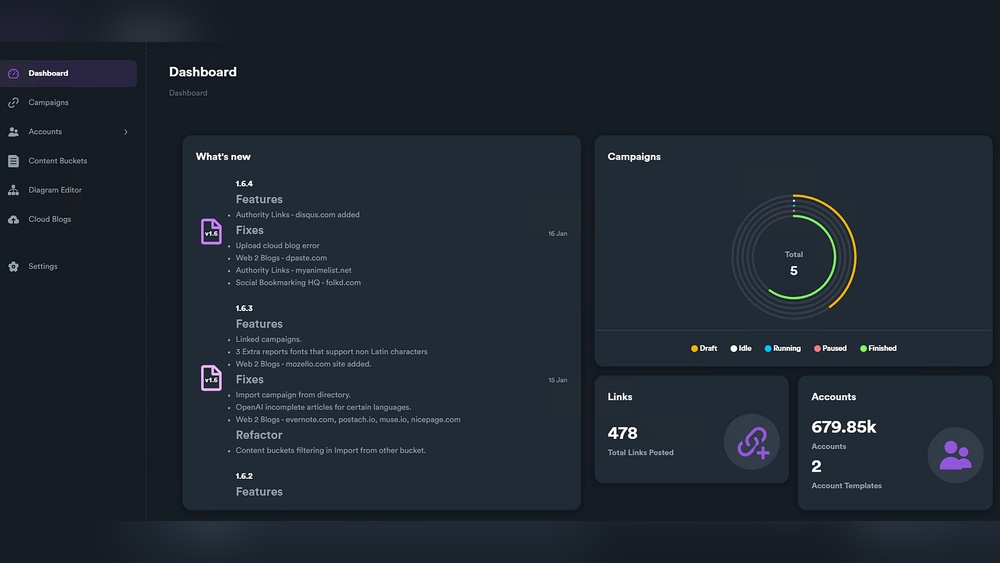Click the Dashboard gauge icon in sidebar
Image resolution: width=1000 pixels, height=563 pixels.
(13, 73)
